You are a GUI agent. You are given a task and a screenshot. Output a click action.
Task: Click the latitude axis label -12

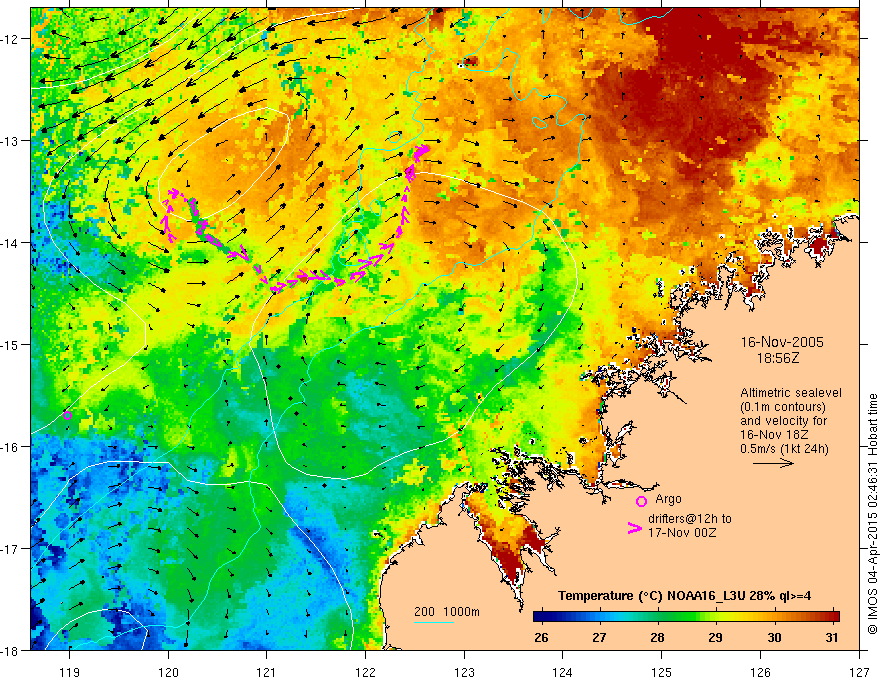click(x=10, y=39)
